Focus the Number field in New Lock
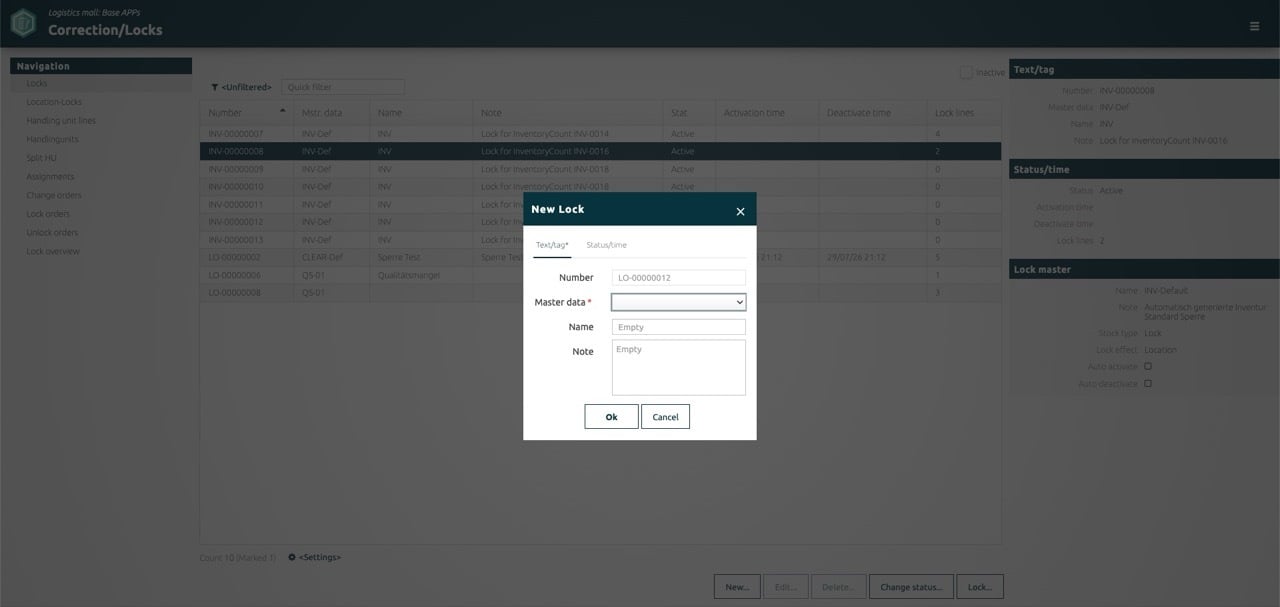1280x607 pixels. click(678, 277)
